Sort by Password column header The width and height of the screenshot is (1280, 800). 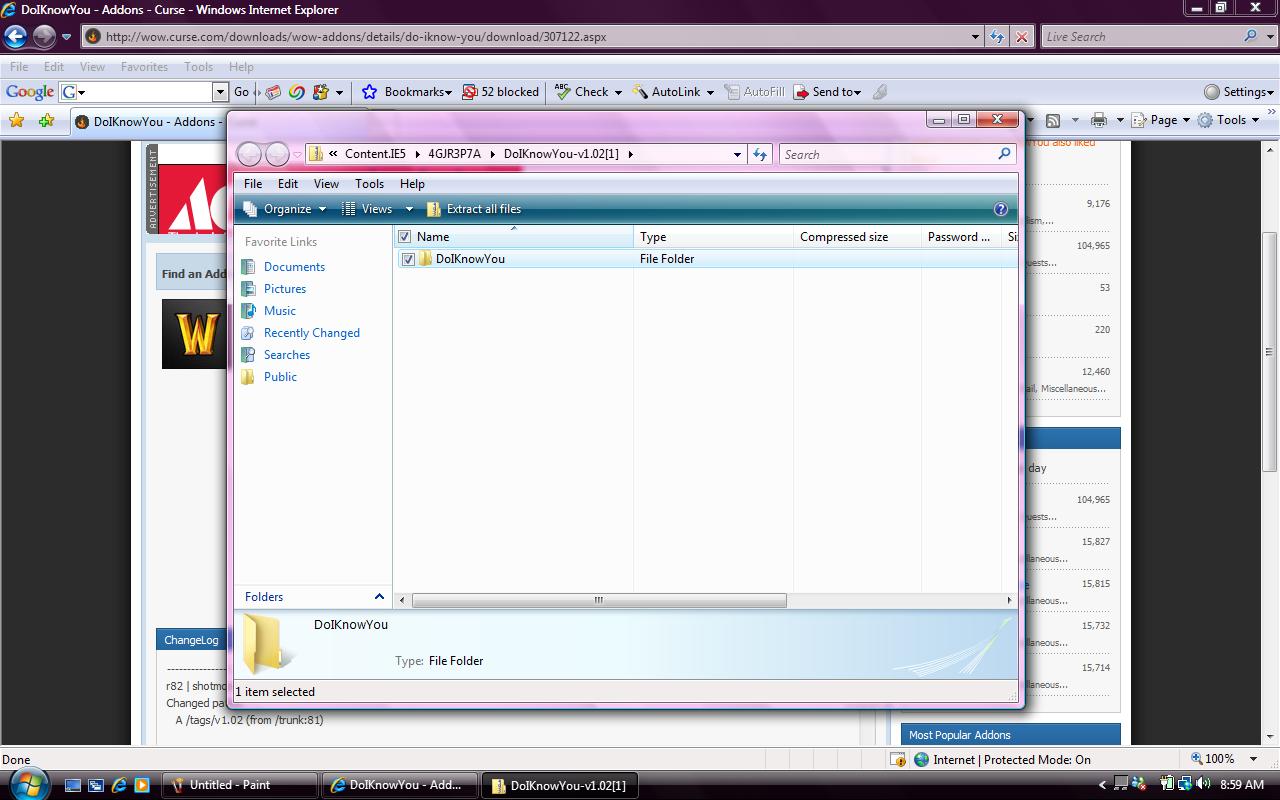pos(961,237)
